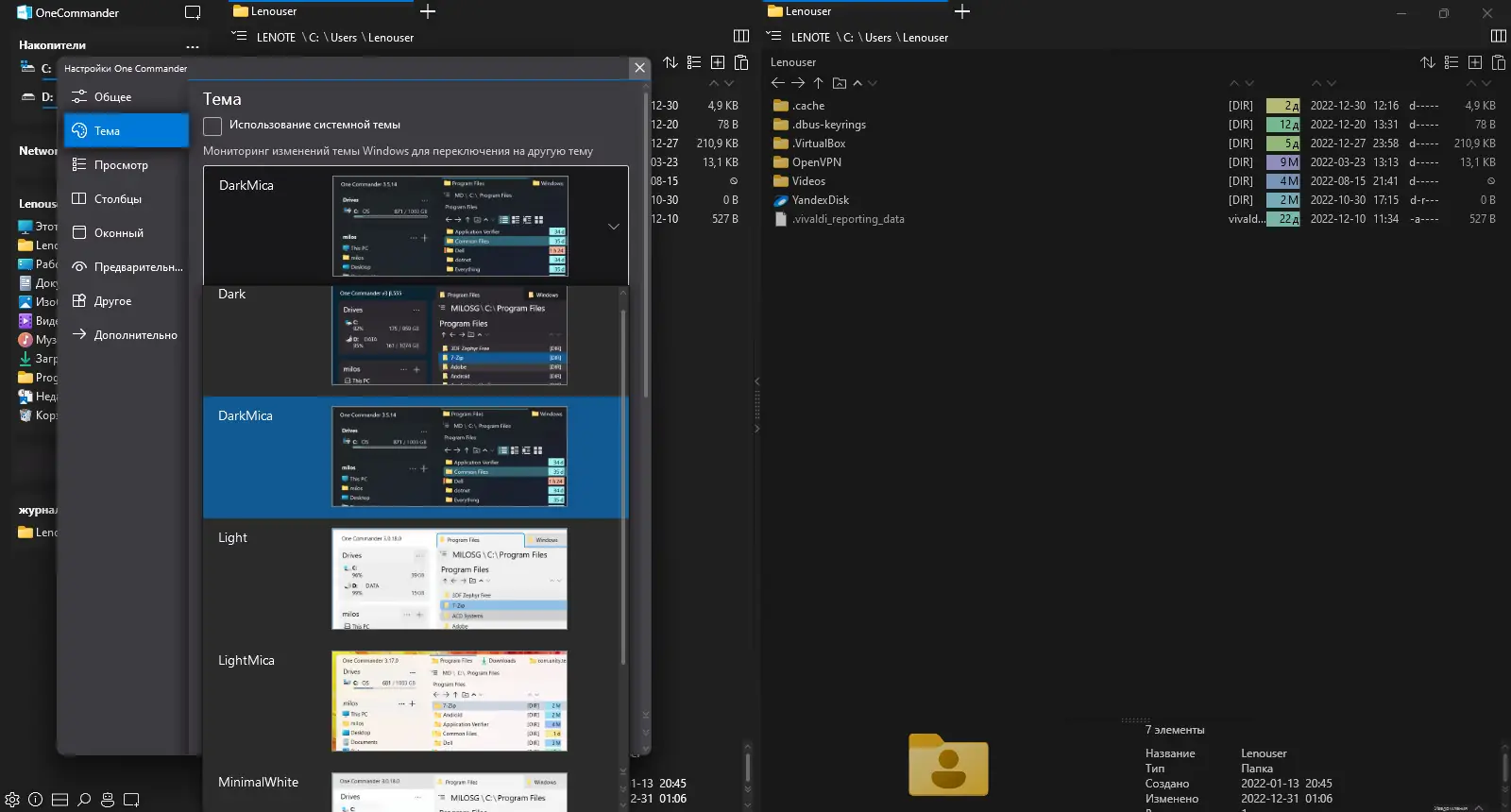Close the One Commander settings dialog
The height and width of the screenshot is (812, 1511).
(x=639, y=68)
